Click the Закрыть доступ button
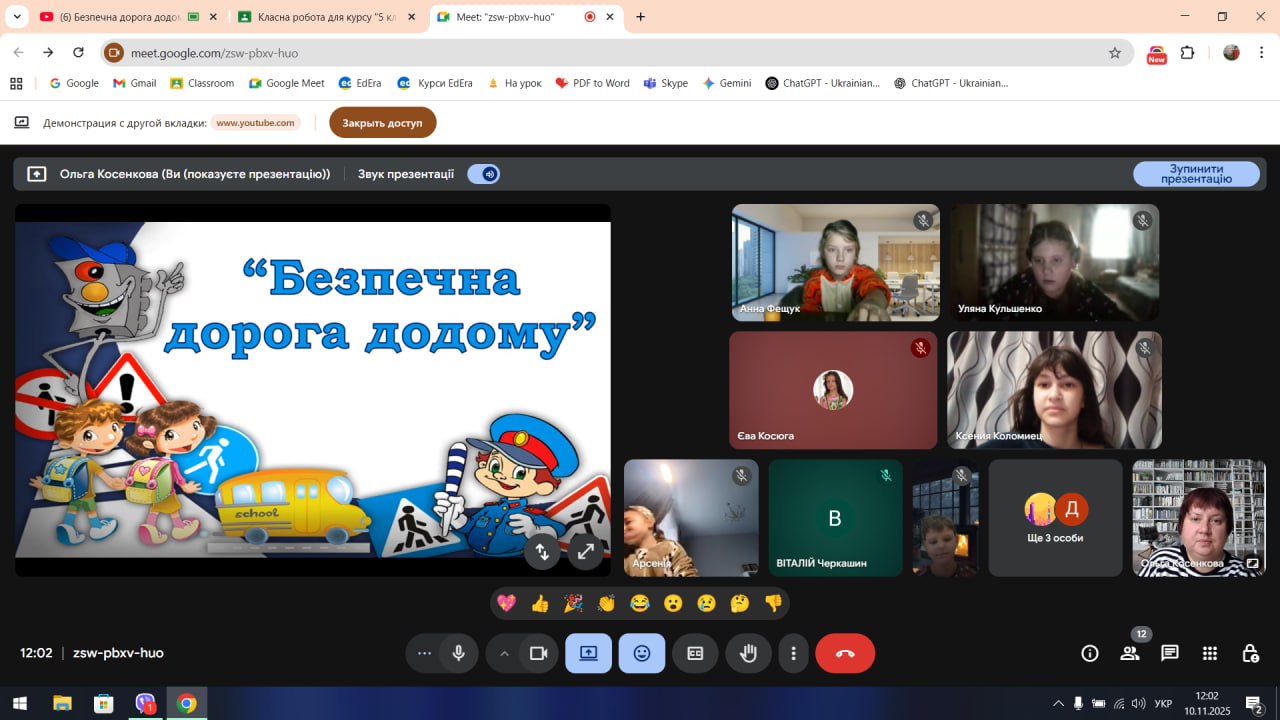The image size is (1280, 720). point(382,123)
